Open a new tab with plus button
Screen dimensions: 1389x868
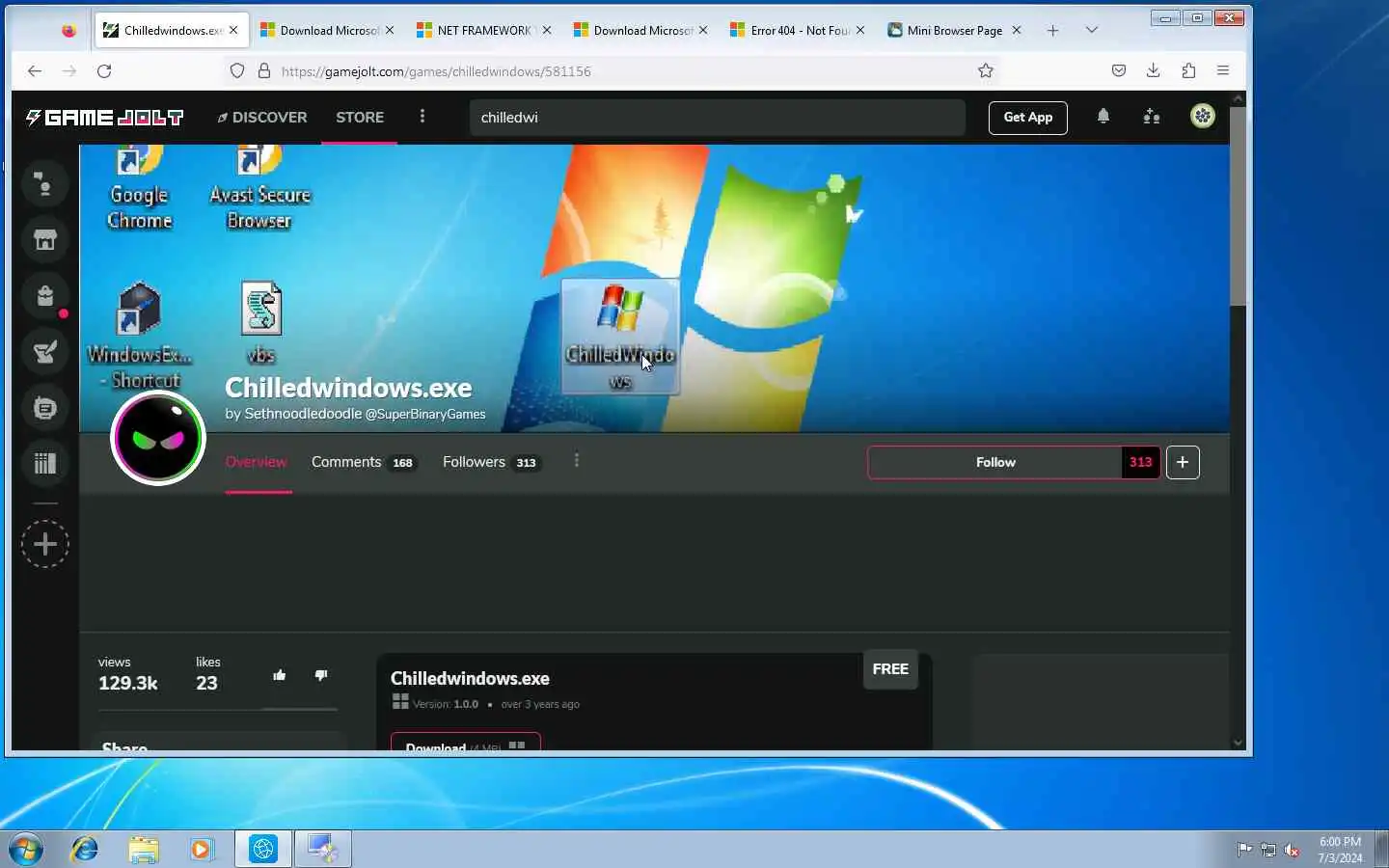pos(1053,30)
